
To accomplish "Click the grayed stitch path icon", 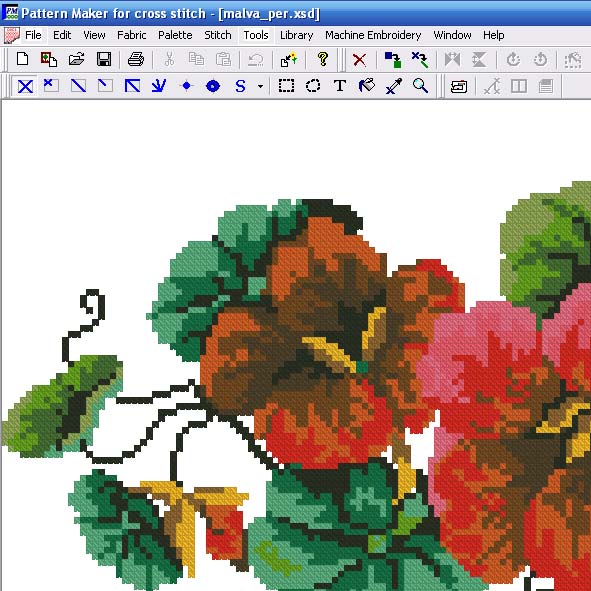I will click(x=492, y=86).
